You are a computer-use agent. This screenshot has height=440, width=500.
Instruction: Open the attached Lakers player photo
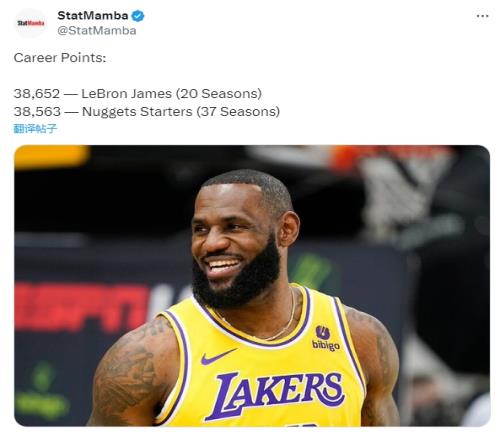(252, 286)
